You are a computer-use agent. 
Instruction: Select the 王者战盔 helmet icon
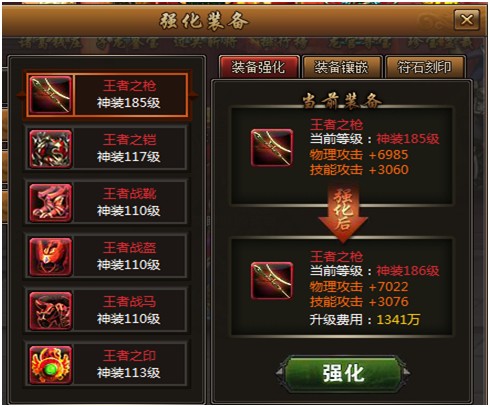click(50, 257)
